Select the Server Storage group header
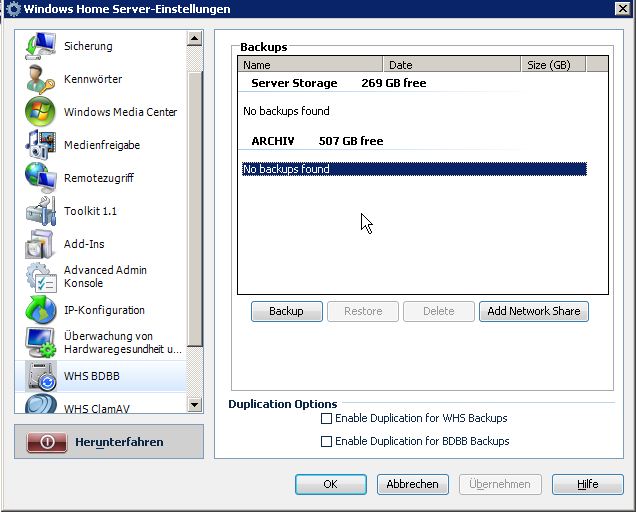The height and width of the screenshot is (514, 636). (294, 83)
